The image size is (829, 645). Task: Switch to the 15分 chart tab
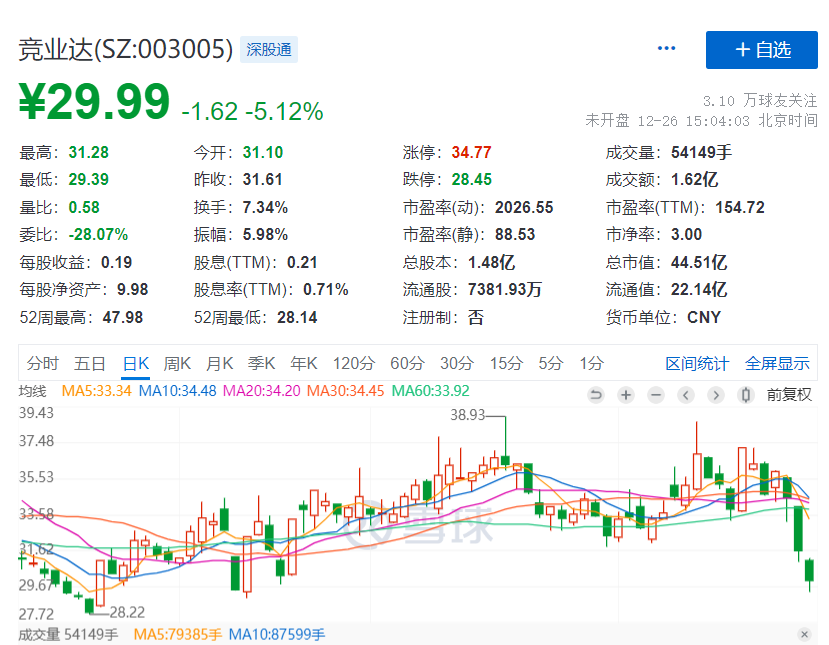tap(506, 363)
